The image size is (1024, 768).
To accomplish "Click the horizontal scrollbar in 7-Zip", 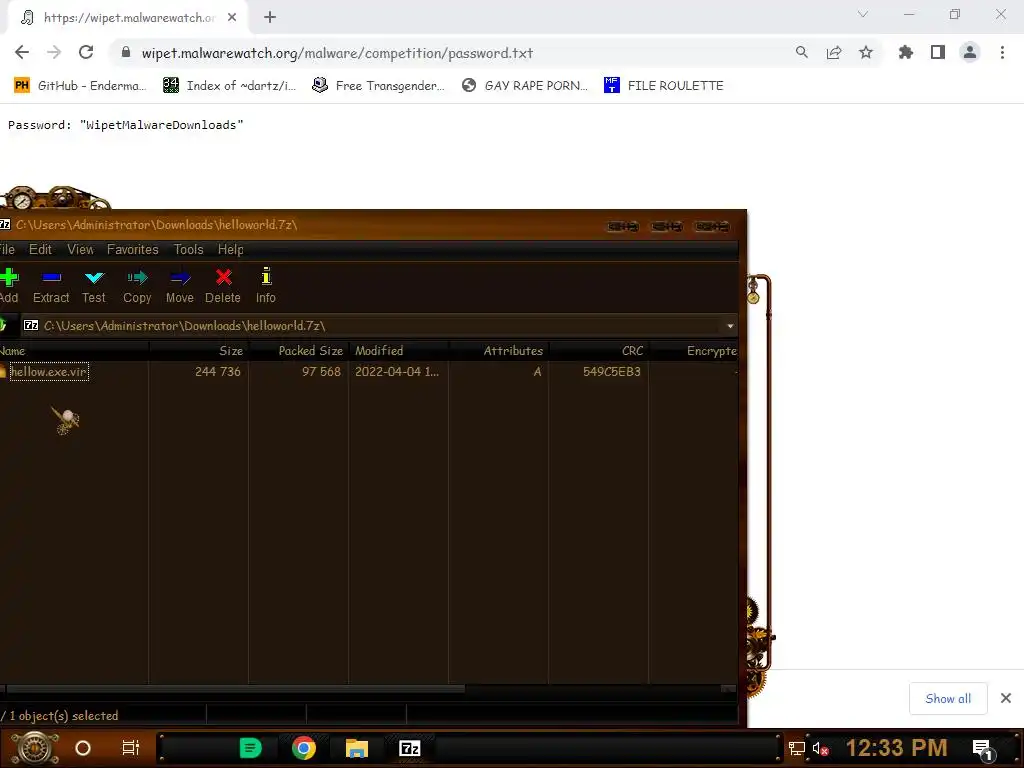I will [235, 688].
